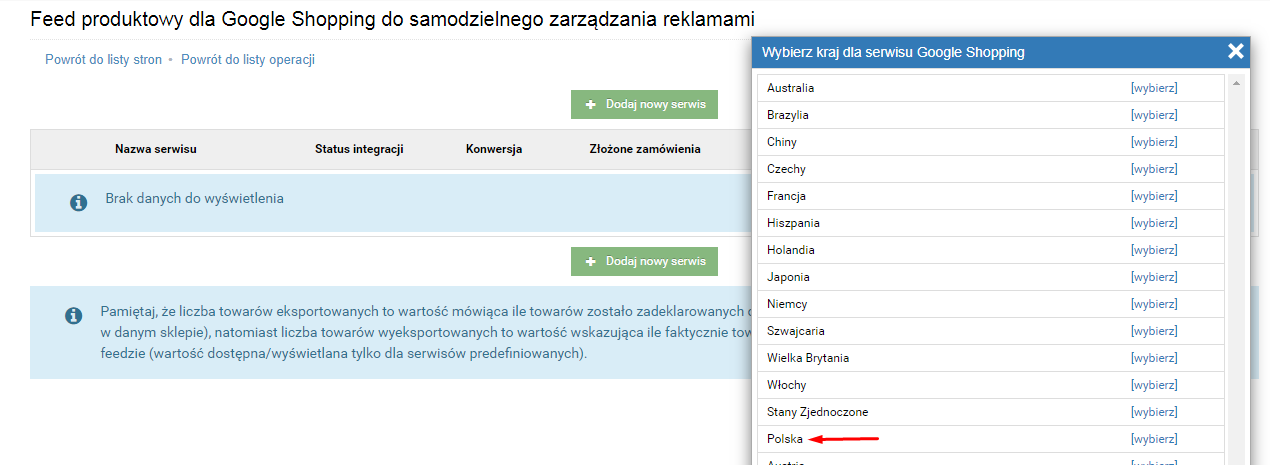Choose [wybierz] for Brazylia
Screen dimensions: 1270x465
(1154, 115)
